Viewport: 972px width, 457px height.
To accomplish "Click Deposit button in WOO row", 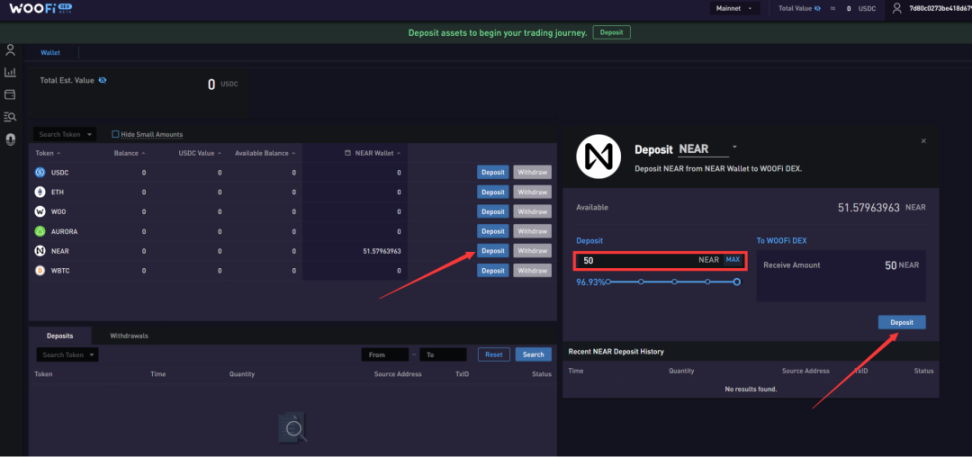I will coord(493,211).
